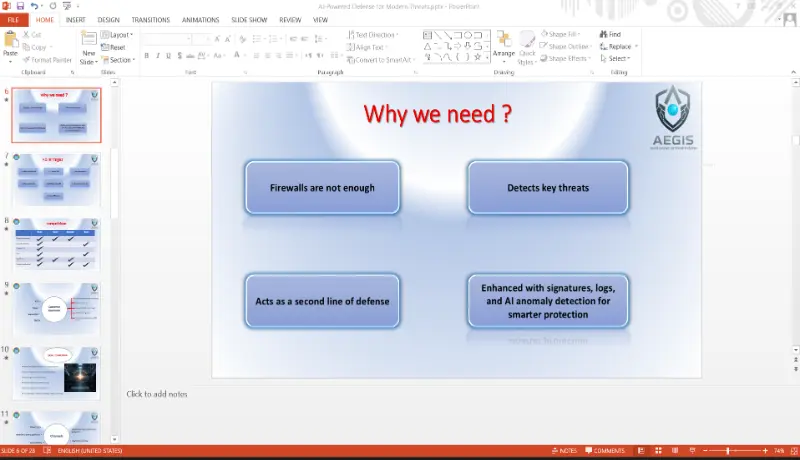The width and height of the screenshot is (800, 460).
Task: Undo the last action
Action: [x=34, y=6]
